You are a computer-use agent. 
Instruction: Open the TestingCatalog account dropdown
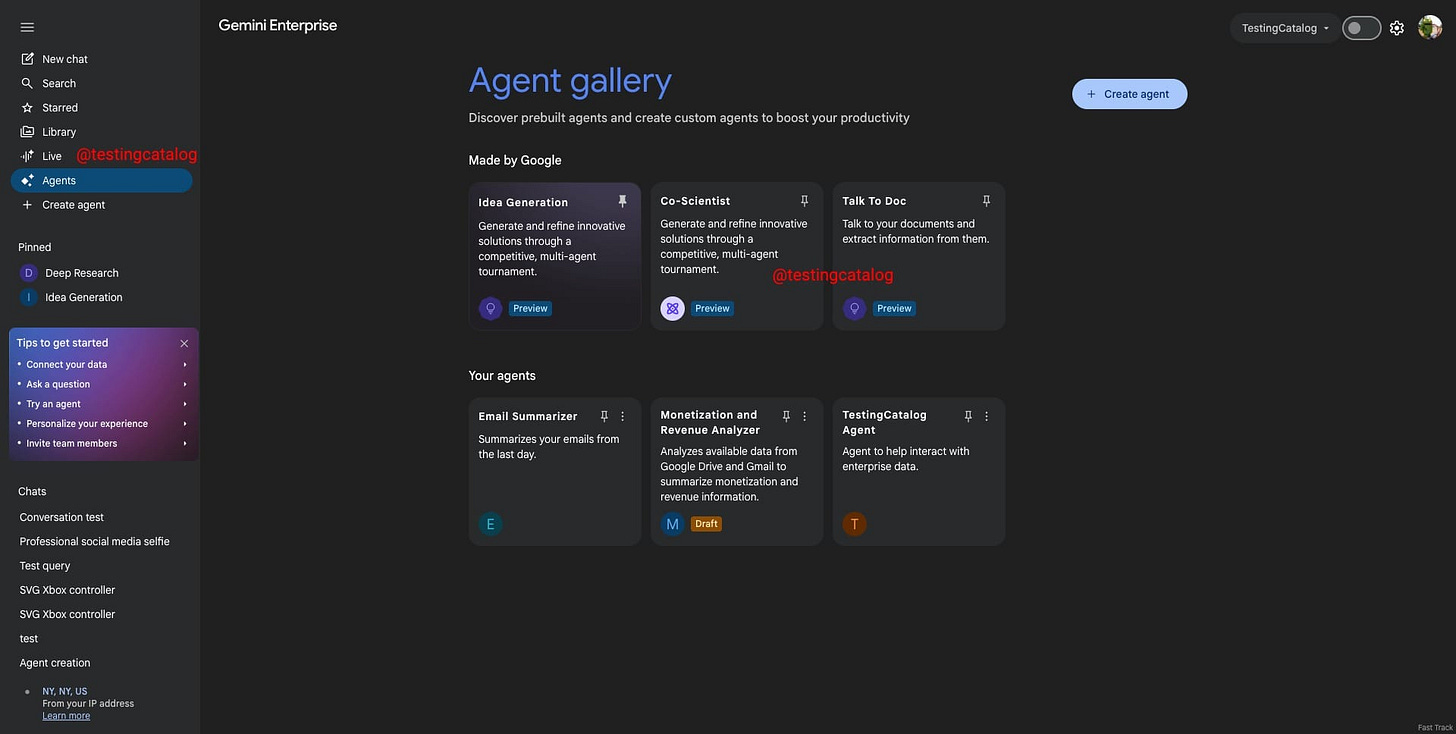[x=1285, y=28]
